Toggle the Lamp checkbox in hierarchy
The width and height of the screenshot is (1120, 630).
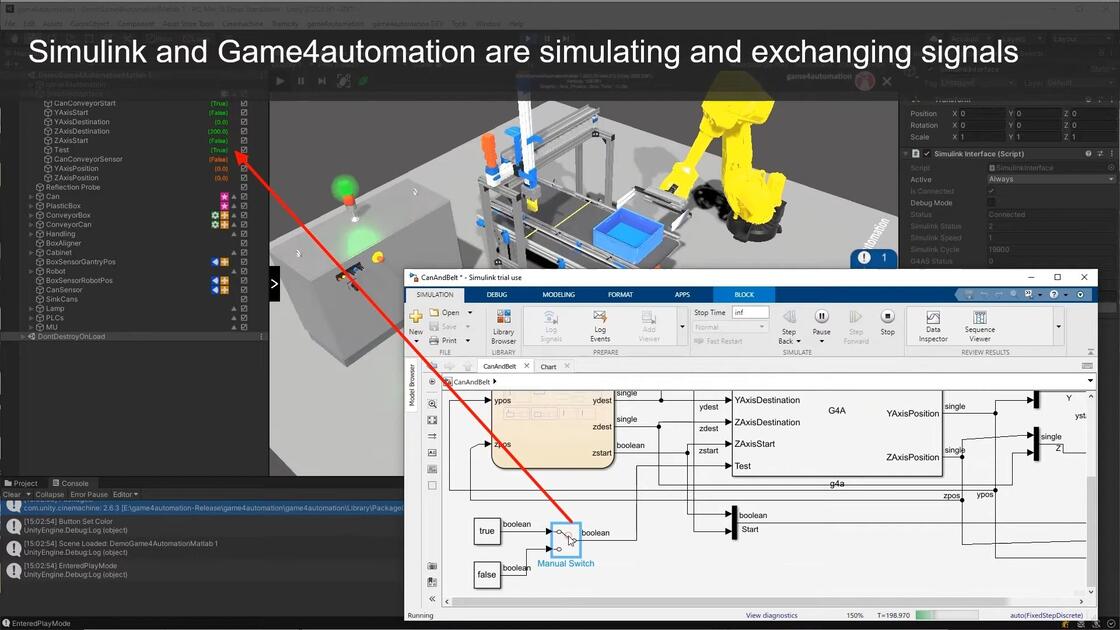pyautogui.click(x=244, y=309)
